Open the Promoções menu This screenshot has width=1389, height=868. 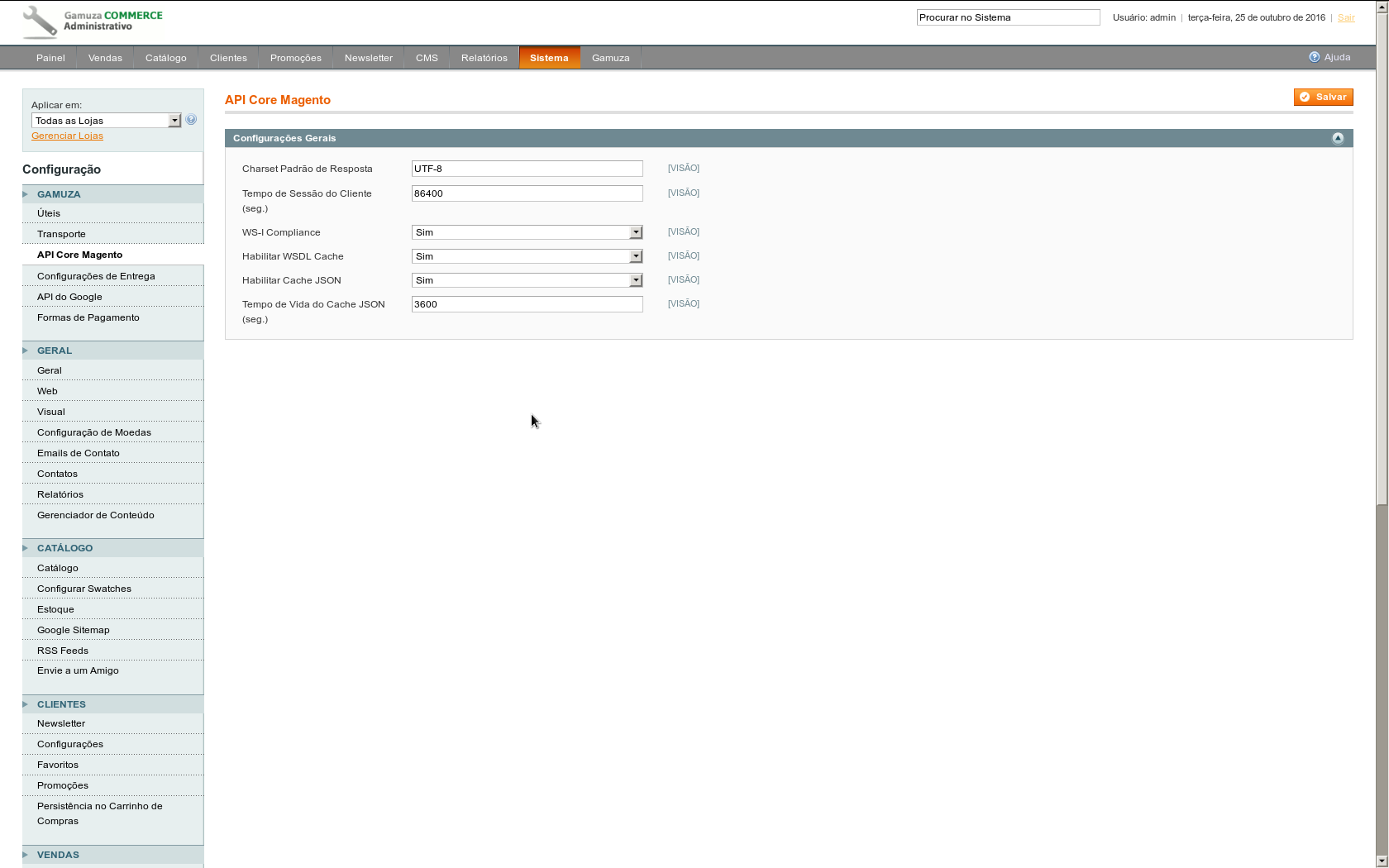(x=295, y=57)
